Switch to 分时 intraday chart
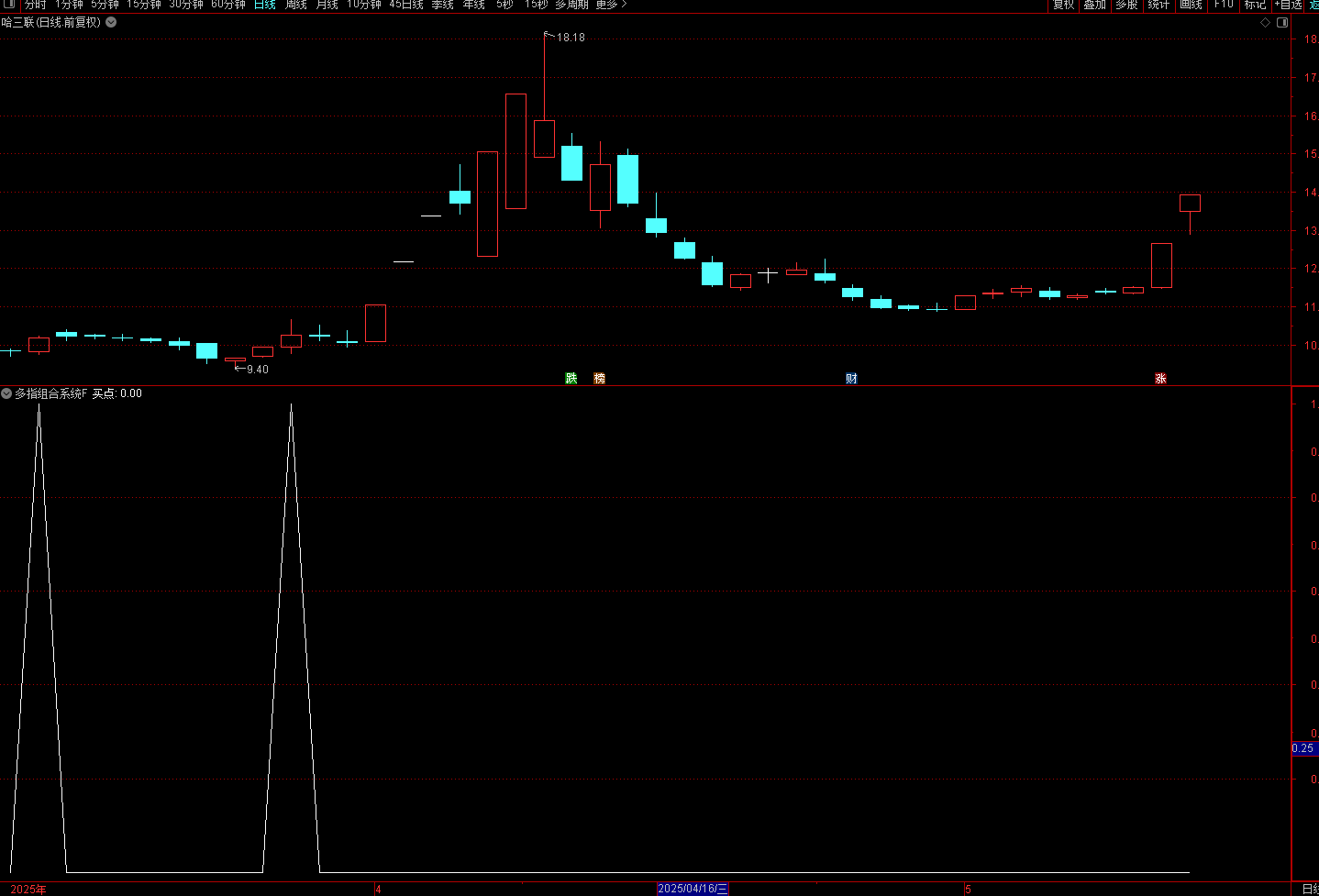 tap(35, 5)
